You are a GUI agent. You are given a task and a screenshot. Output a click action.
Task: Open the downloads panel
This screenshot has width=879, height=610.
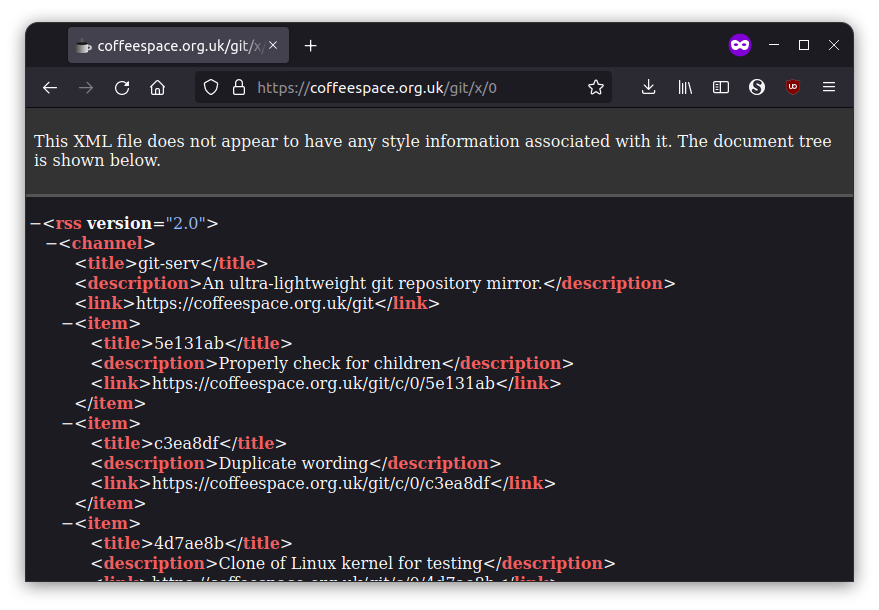(x=649, y=87)
